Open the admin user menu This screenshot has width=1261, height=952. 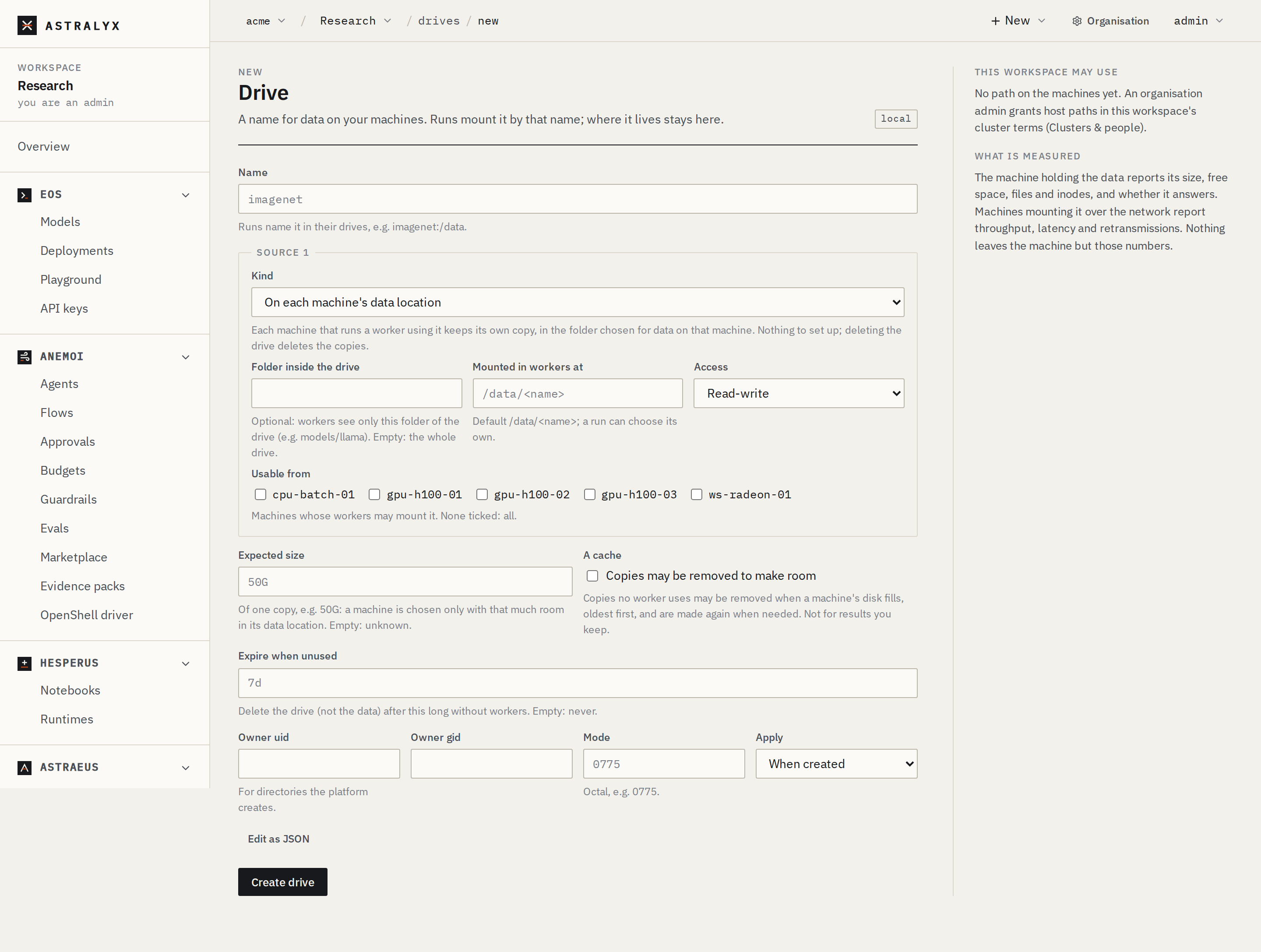(1198, 21)
